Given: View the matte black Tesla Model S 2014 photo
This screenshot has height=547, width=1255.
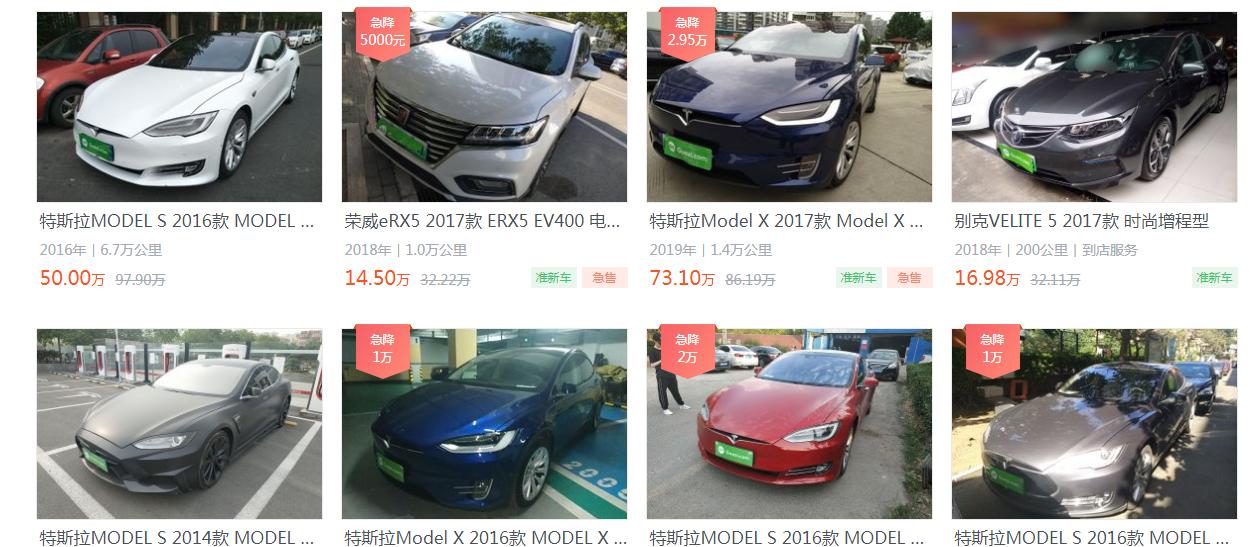Looking at the screenshot, I should tap(179, 424).
